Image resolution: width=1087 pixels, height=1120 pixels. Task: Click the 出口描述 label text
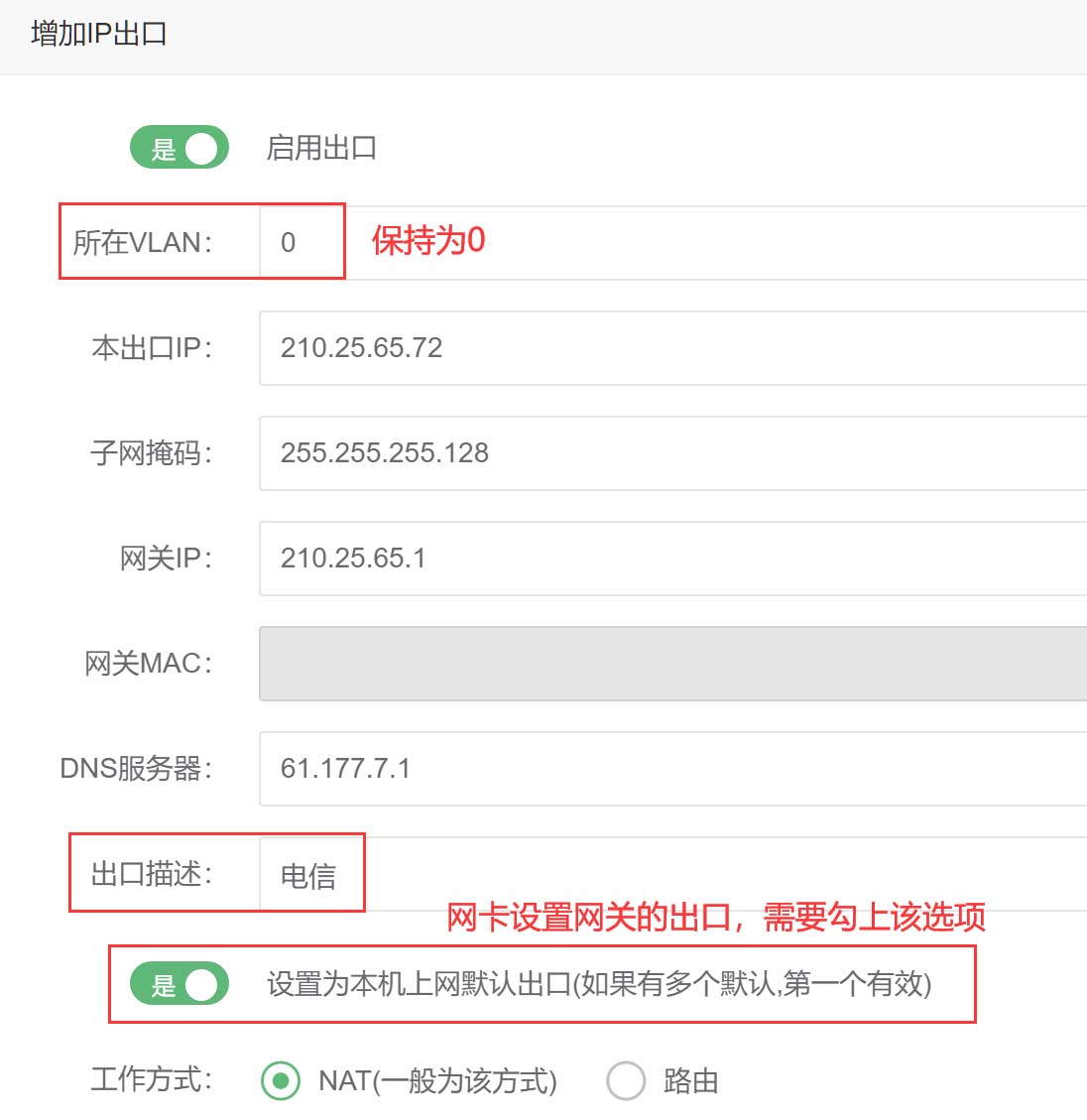point(151,874)
